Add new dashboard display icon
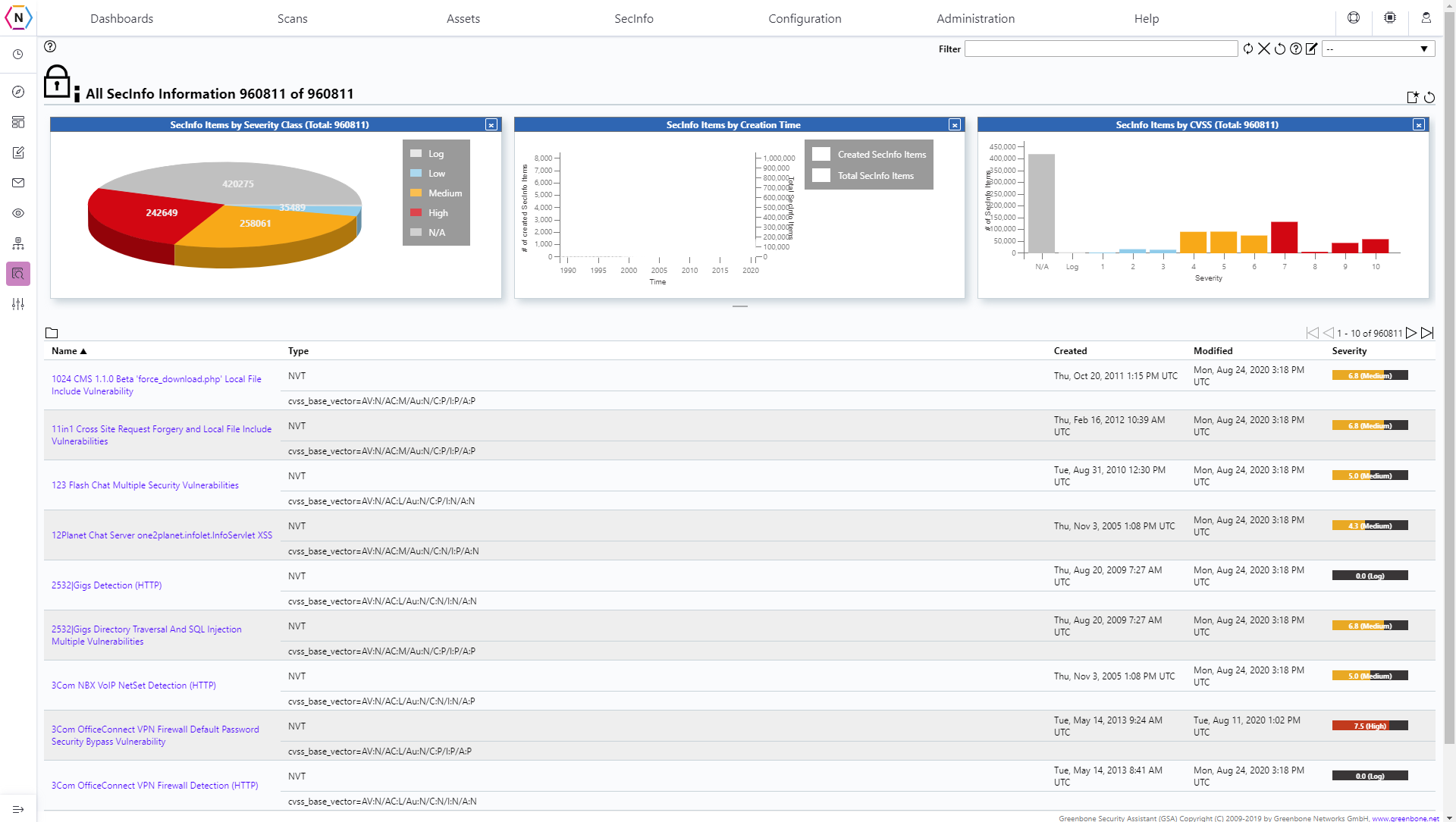The image size is (1456, 822). pos(1413,97)
